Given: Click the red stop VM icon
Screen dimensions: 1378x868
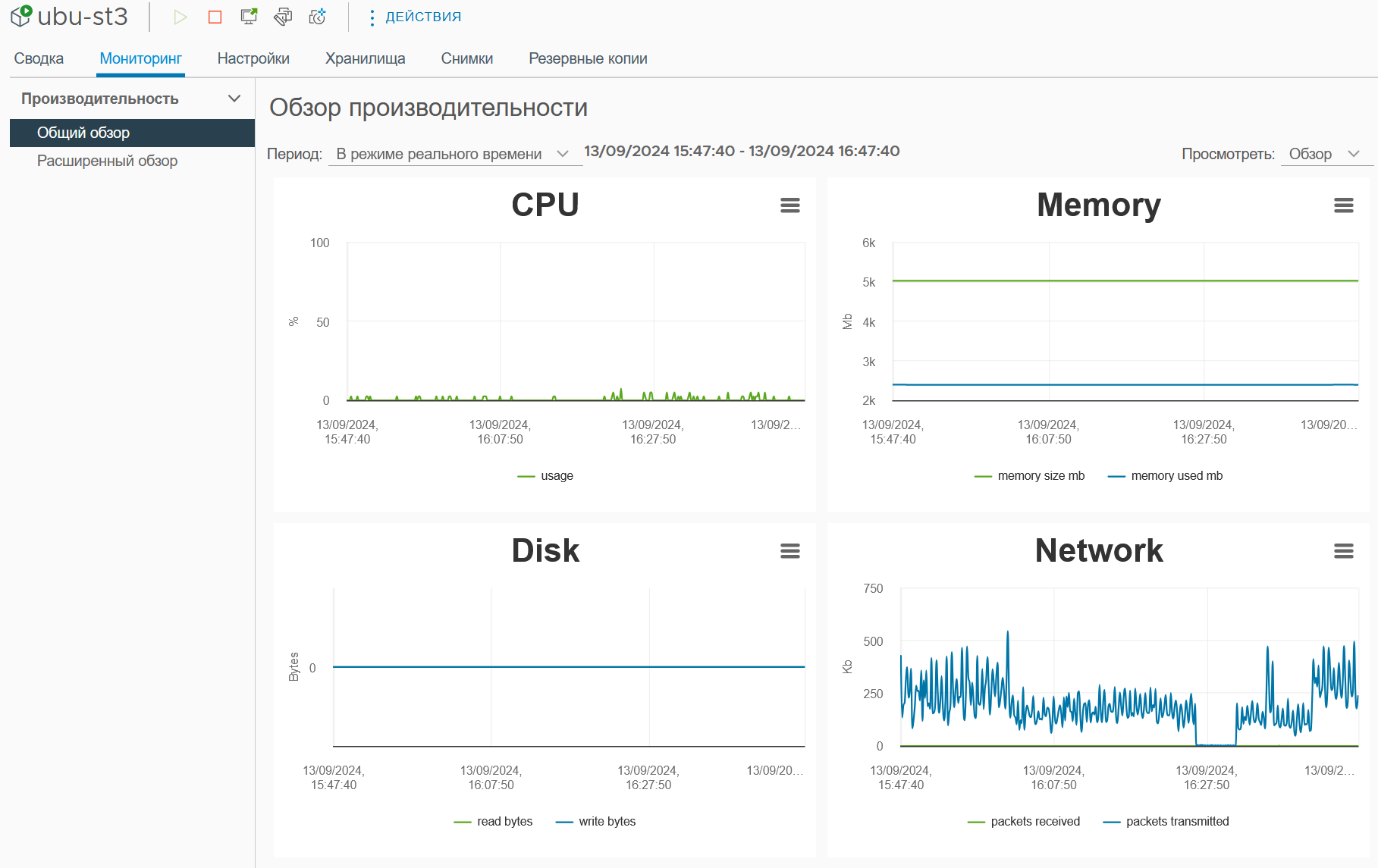Looking at the screenshot, I should [215, 17].
